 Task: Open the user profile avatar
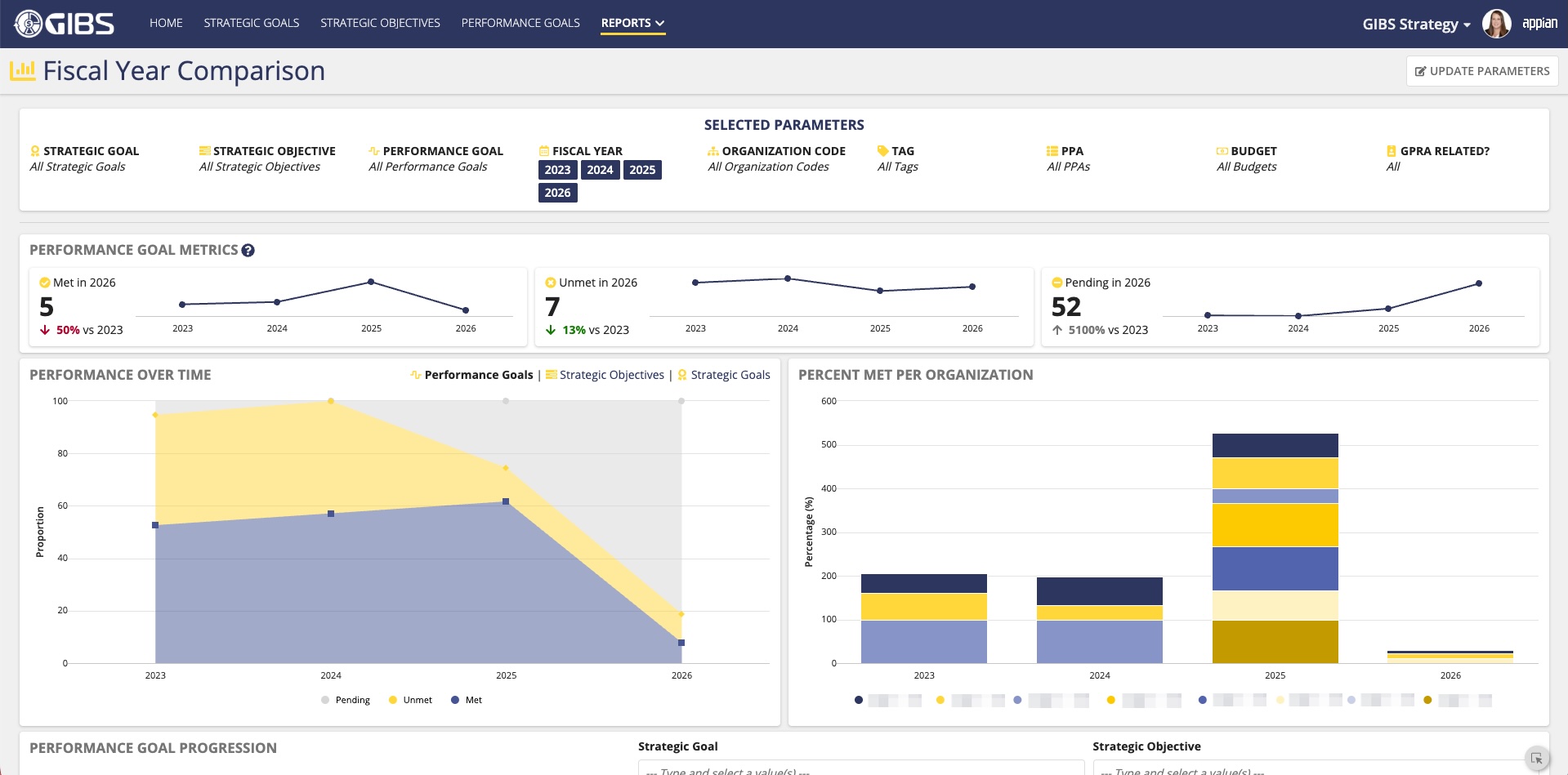1496,24
